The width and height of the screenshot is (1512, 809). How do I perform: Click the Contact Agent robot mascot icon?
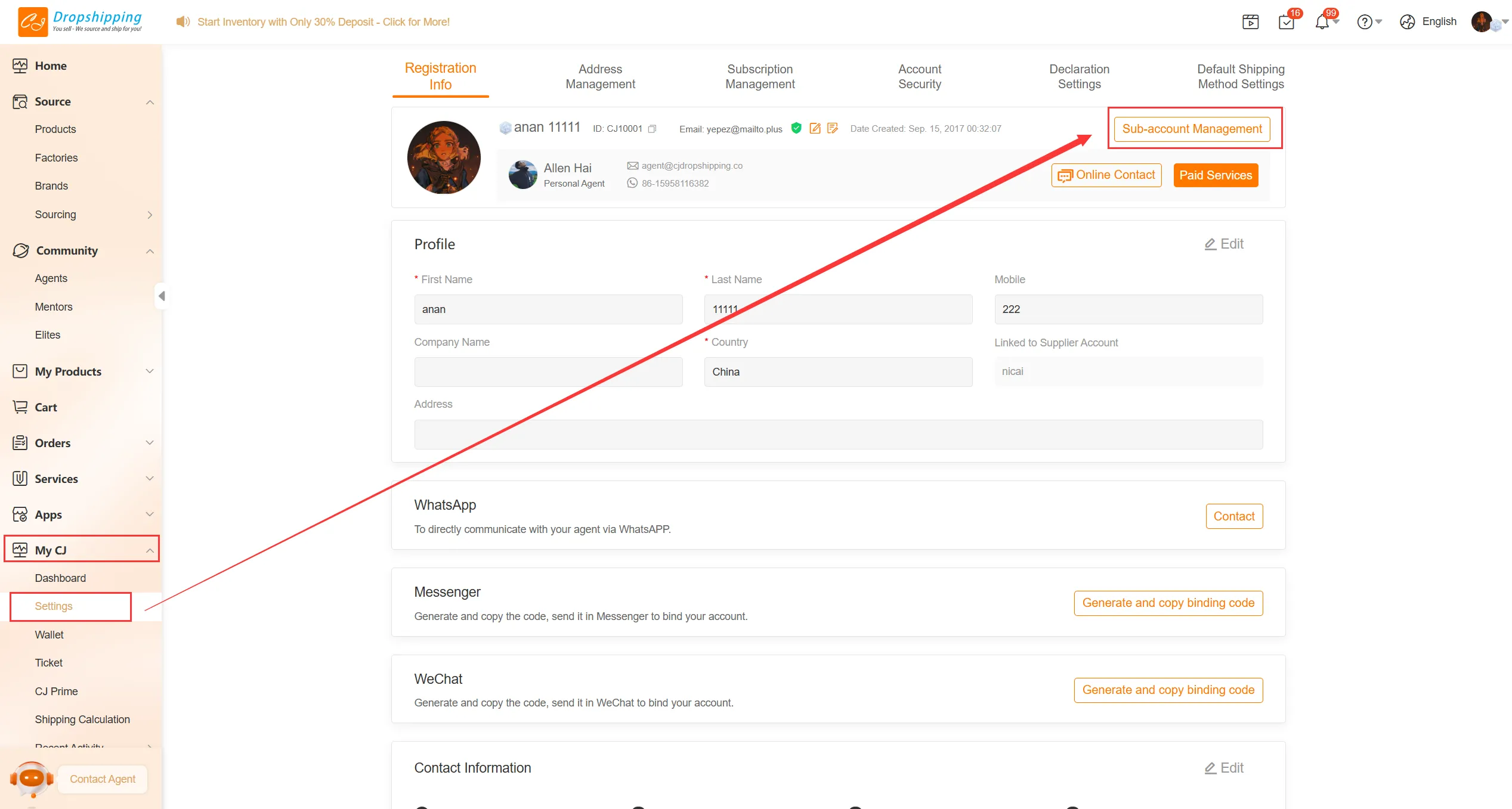pos(32,779)
